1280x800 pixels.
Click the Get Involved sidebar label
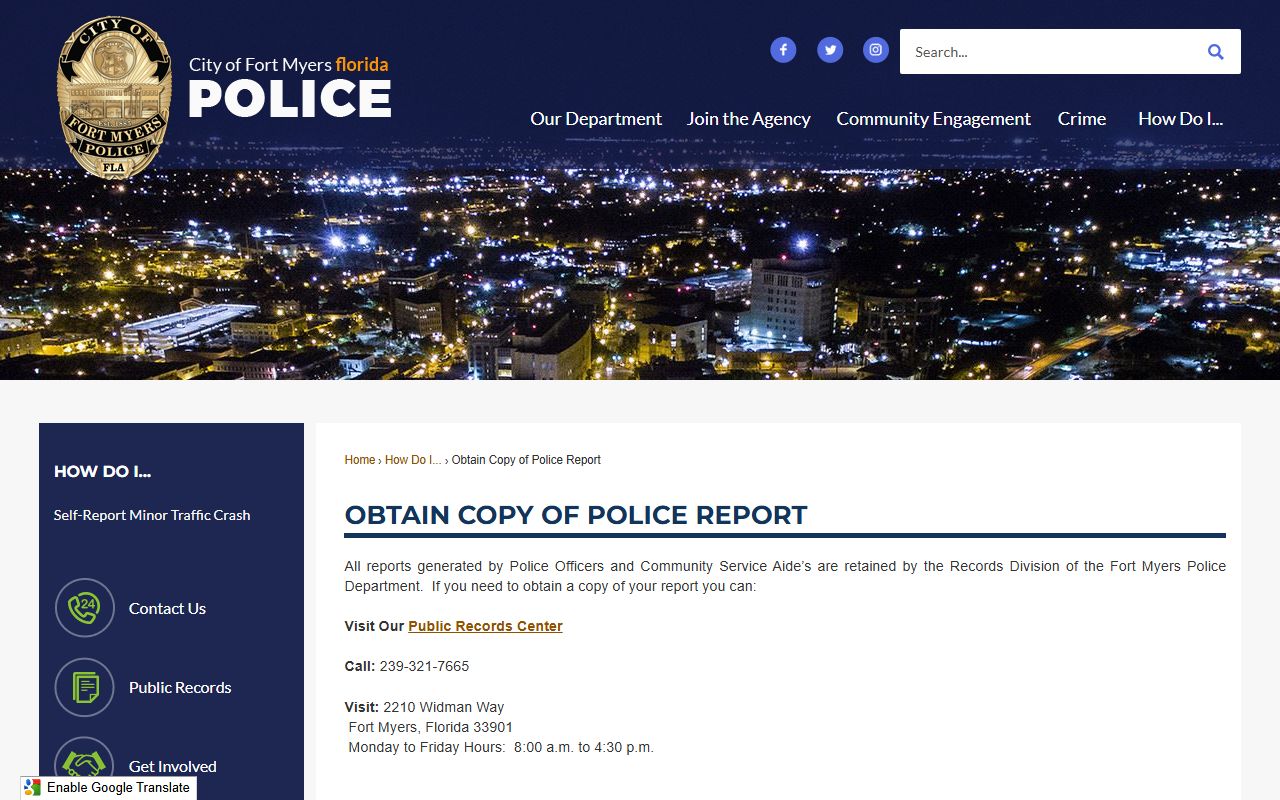[x=173, y=766]
